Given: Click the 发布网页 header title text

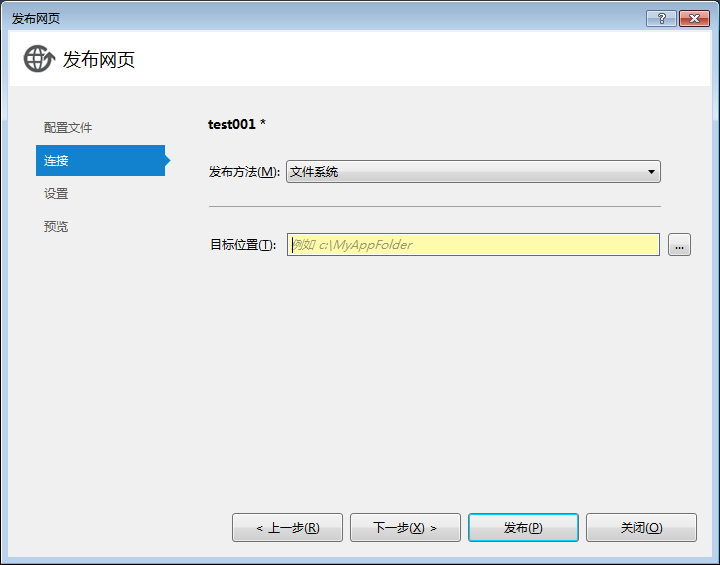Looking at the screenshot, I should pyautogui.click(x=99, y=60).
